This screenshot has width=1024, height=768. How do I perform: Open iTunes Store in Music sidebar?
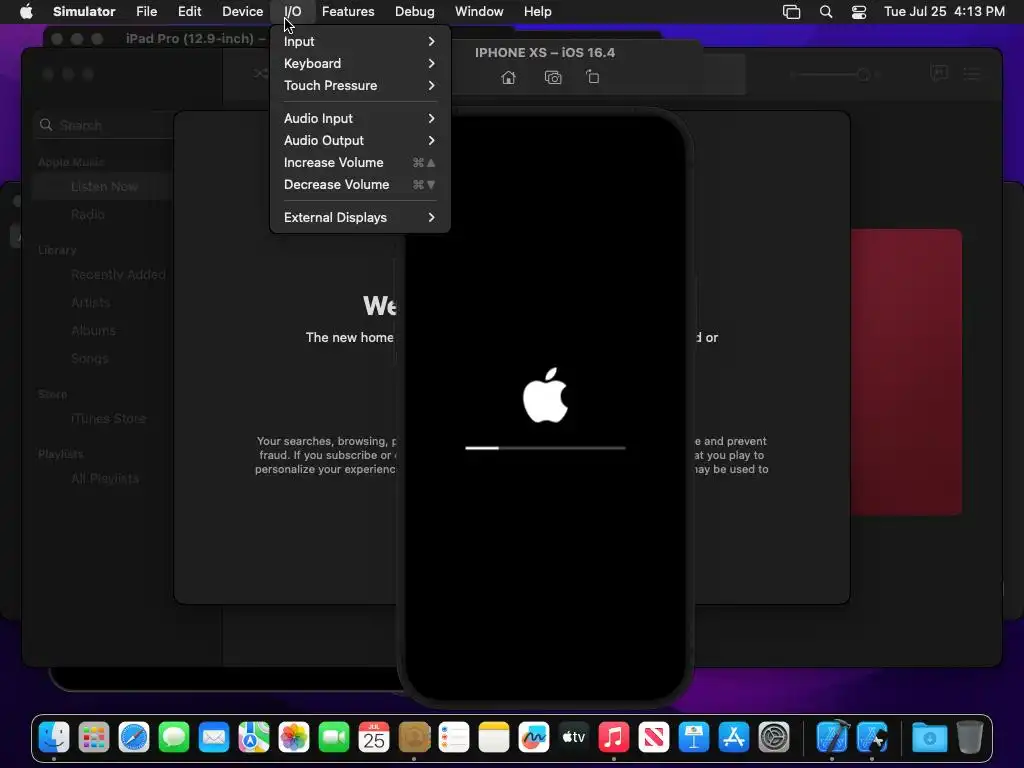coord(108,419)
